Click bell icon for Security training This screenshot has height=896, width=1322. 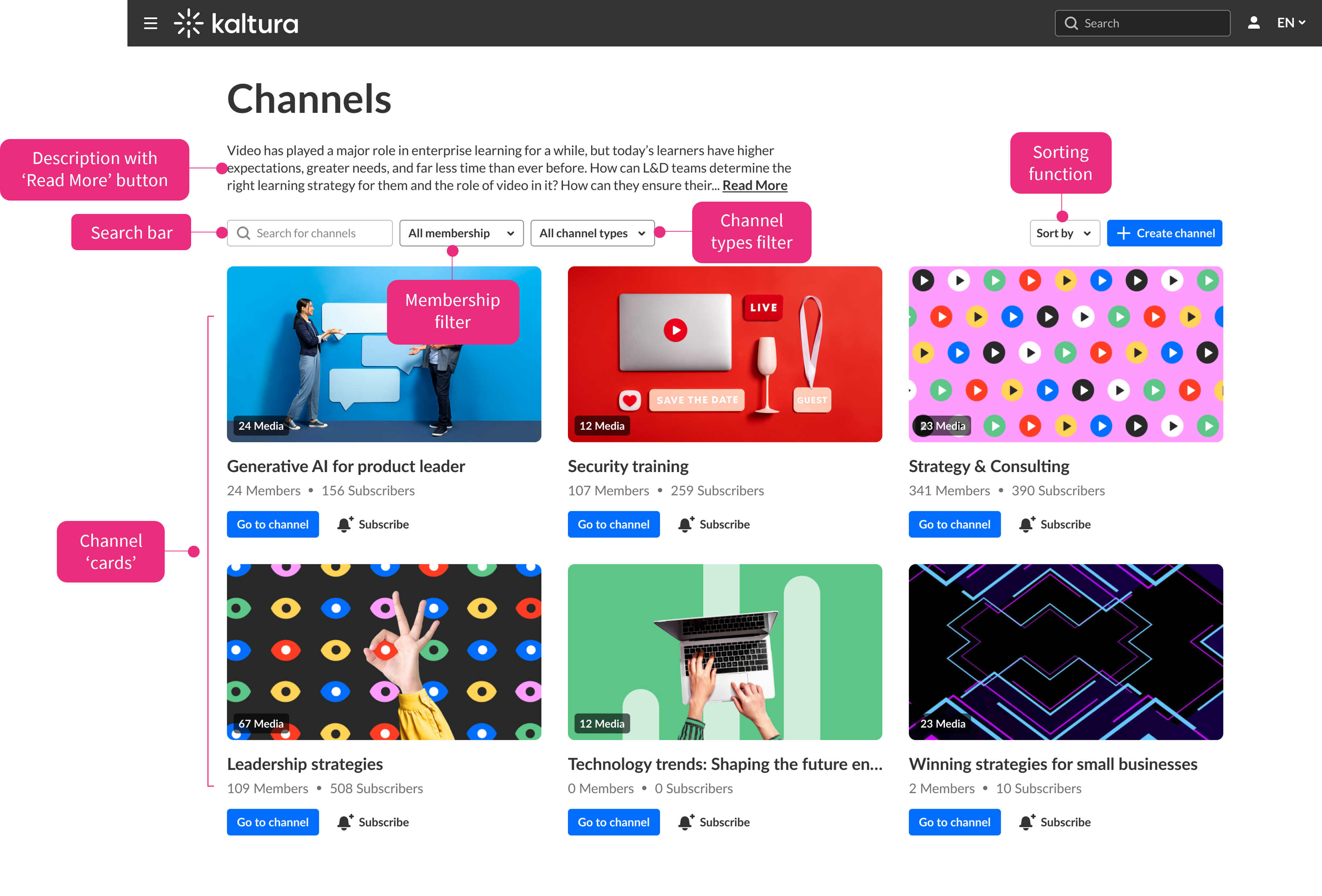tap(686, 524)
